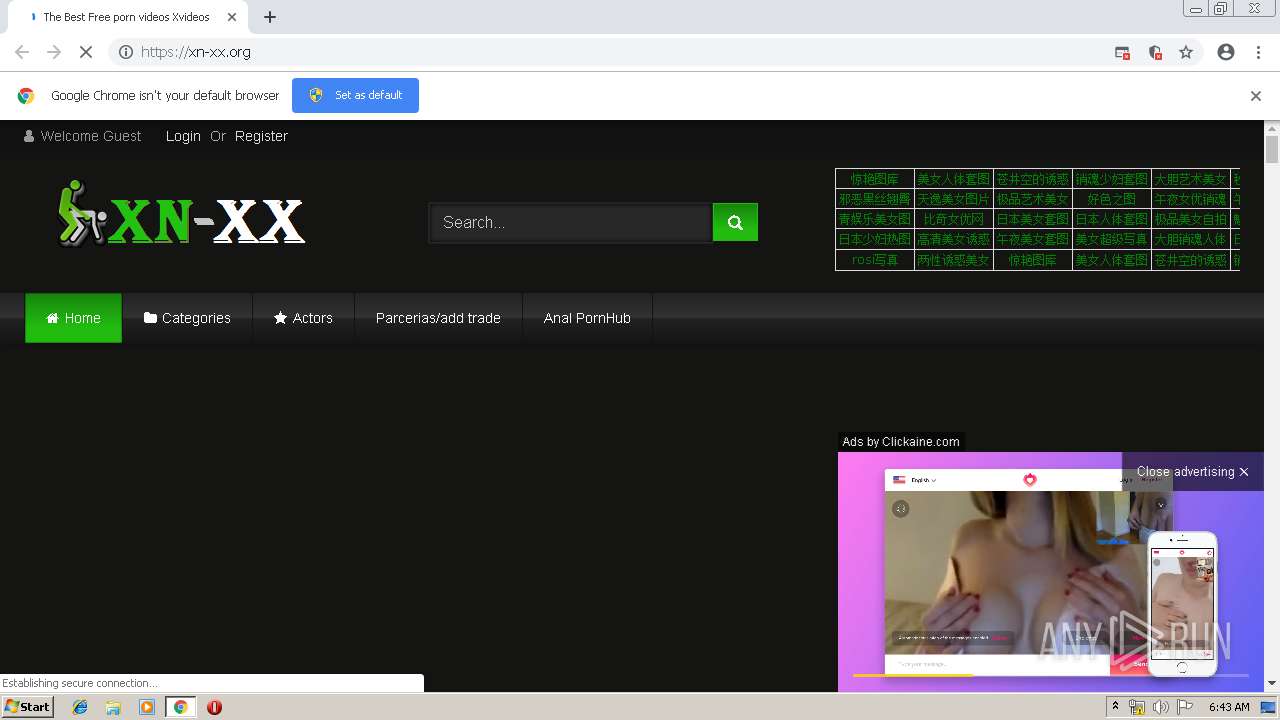View site information icon in address bar
Image resolution: width=1280 pixels, height=720 pixels.
pos(126,52)
